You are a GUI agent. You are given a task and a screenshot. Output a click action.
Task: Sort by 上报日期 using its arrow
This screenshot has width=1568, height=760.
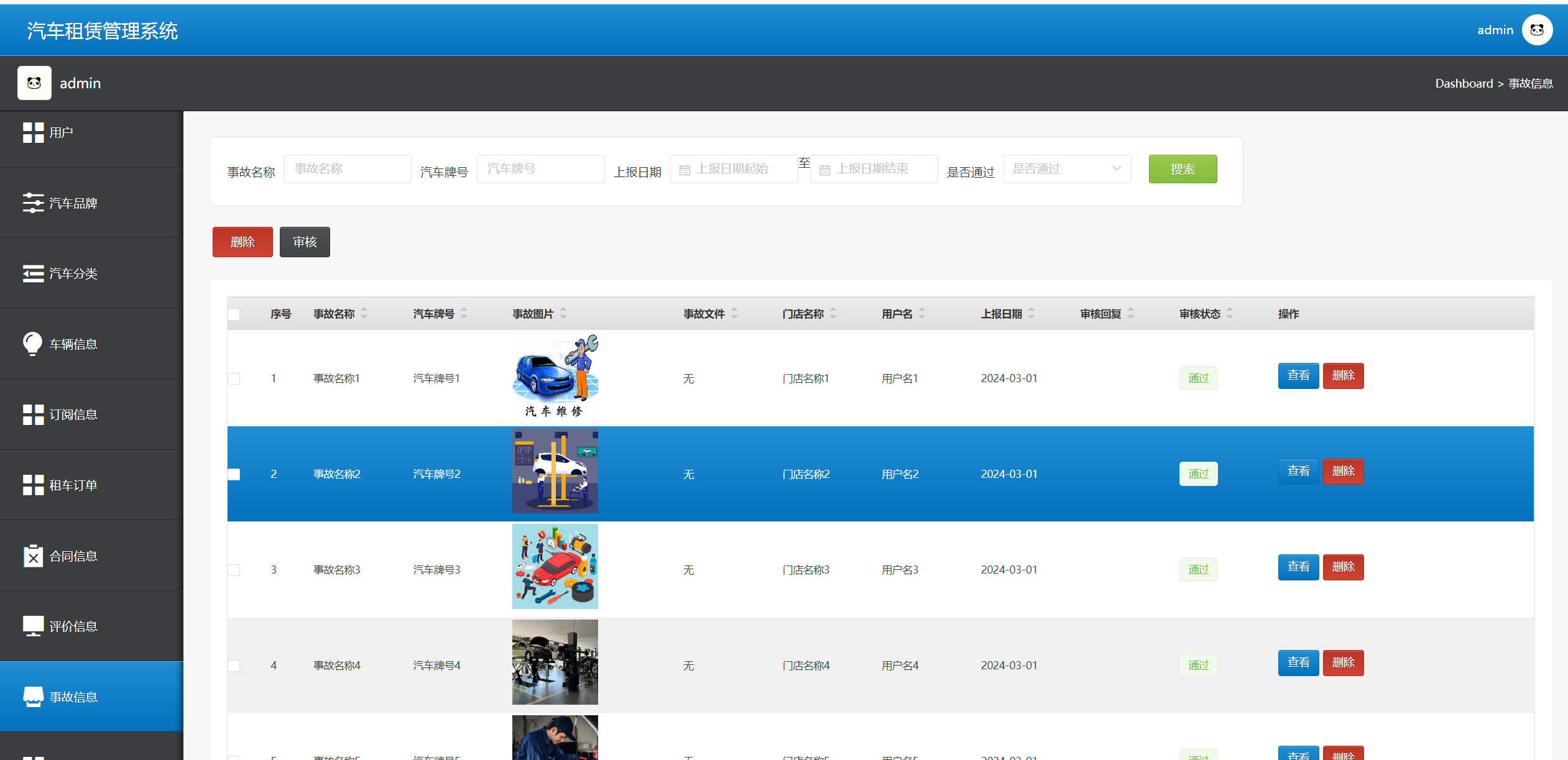coord(1031,314)
